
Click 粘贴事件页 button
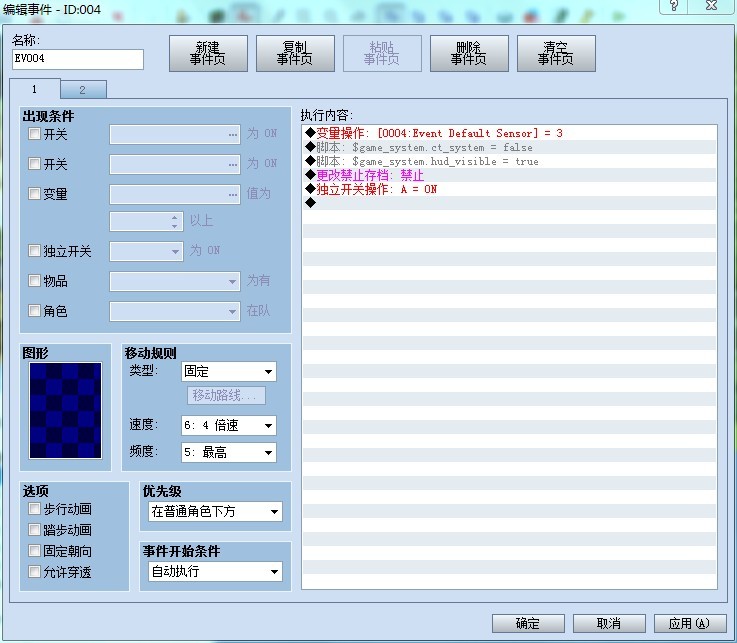click(x=382, y=54)
